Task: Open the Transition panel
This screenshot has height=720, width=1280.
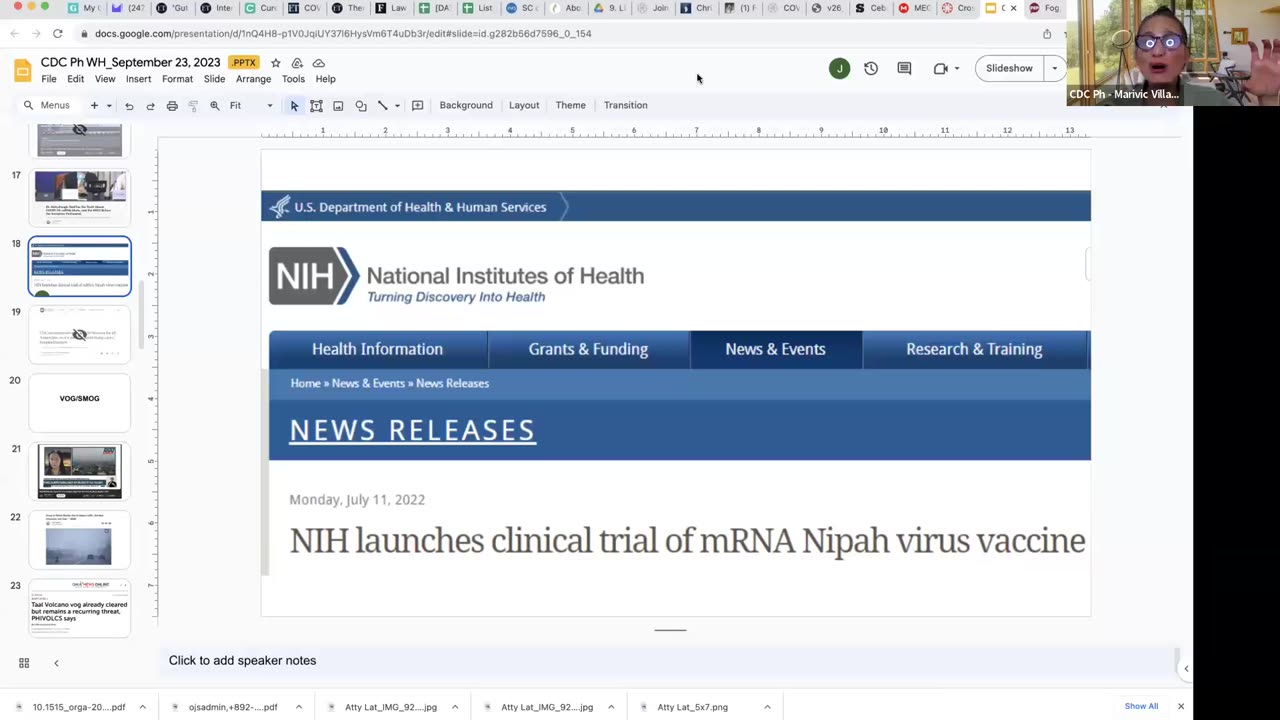Action: coord(626,105)
